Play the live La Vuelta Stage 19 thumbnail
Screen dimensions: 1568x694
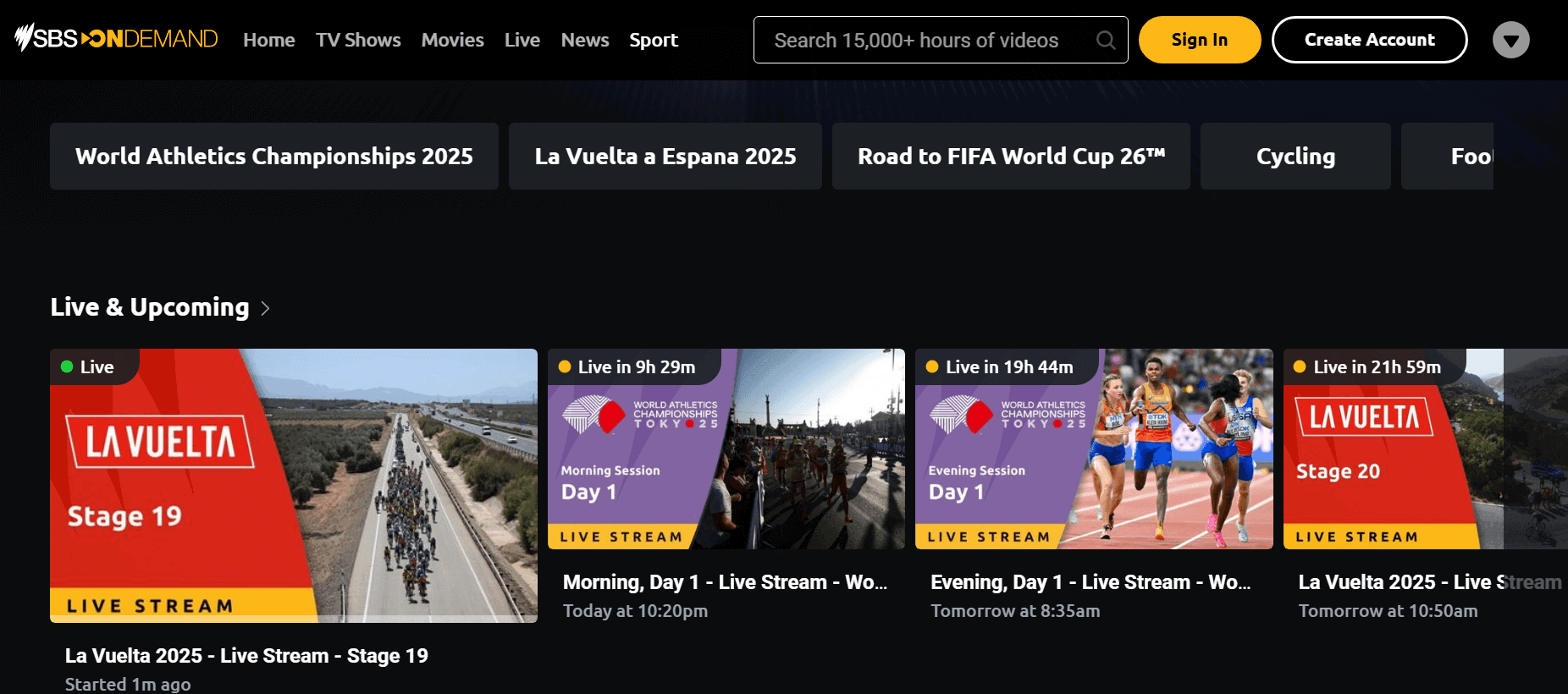click(x=293, y=485)
